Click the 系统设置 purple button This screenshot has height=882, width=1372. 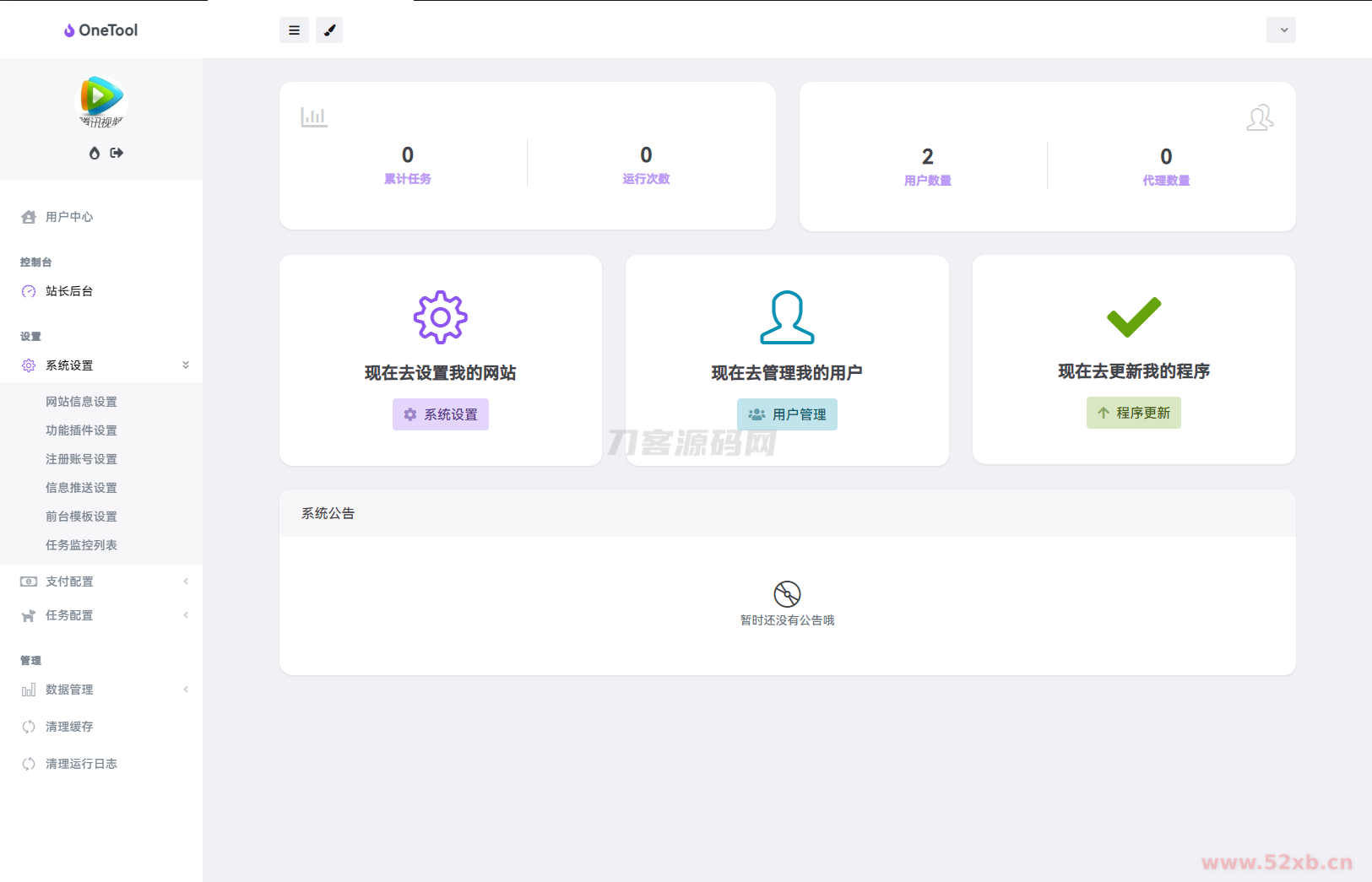coord(440,414)
